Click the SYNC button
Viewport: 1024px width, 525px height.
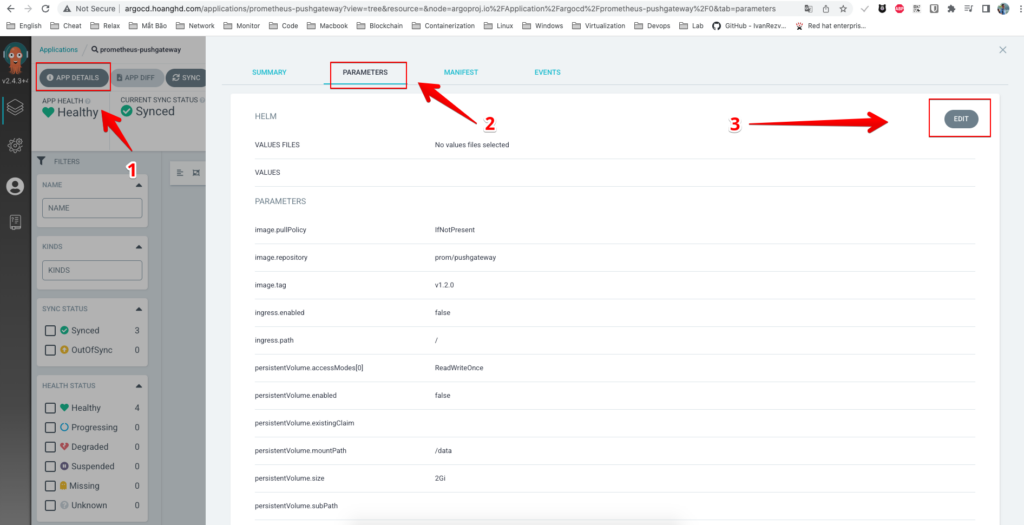[x=187, y=78]
